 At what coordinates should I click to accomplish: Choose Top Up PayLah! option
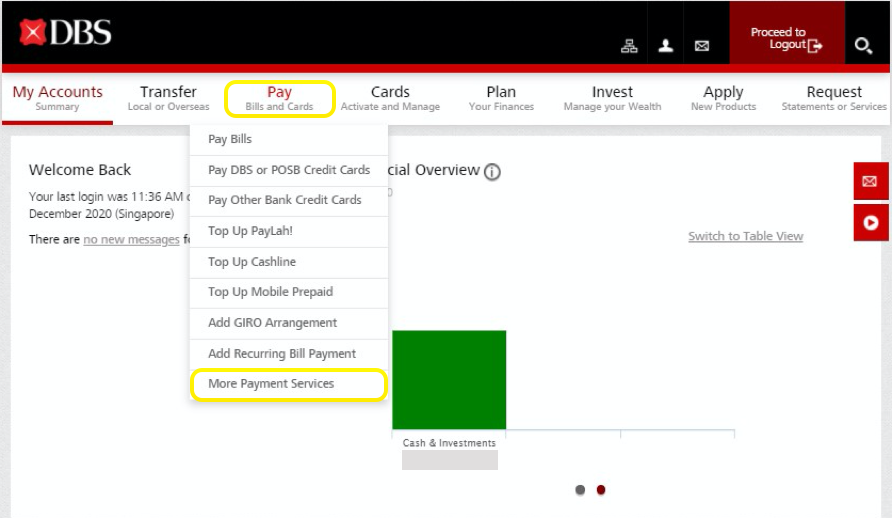[x=289, y=231]
